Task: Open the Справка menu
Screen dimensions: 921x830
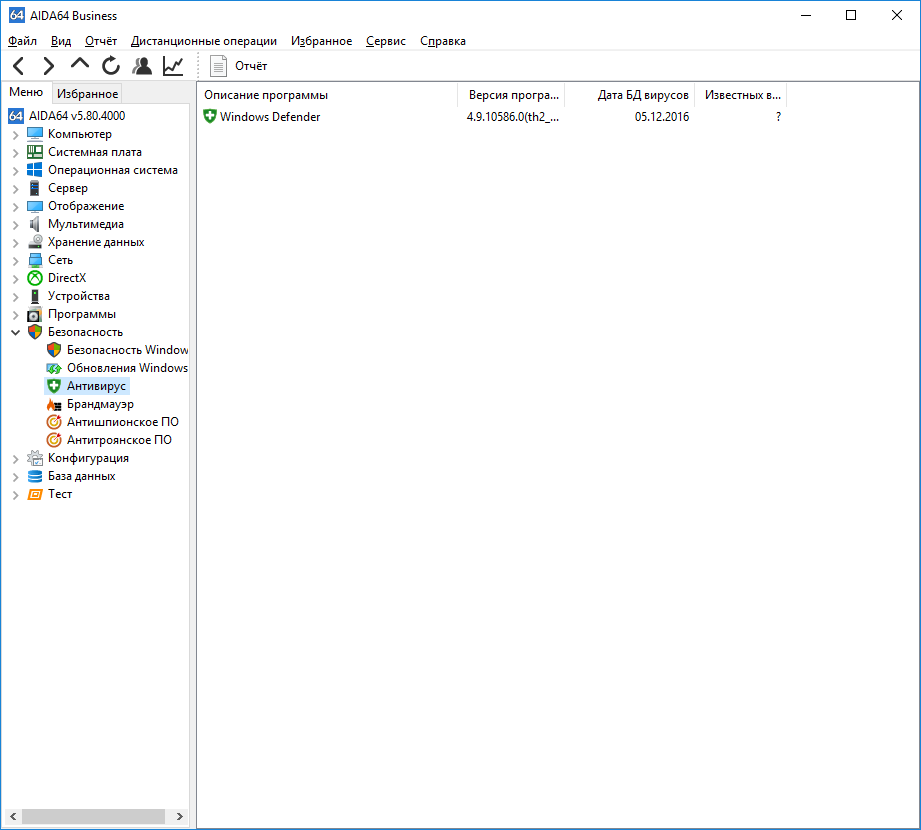Action: pos(443,41)
